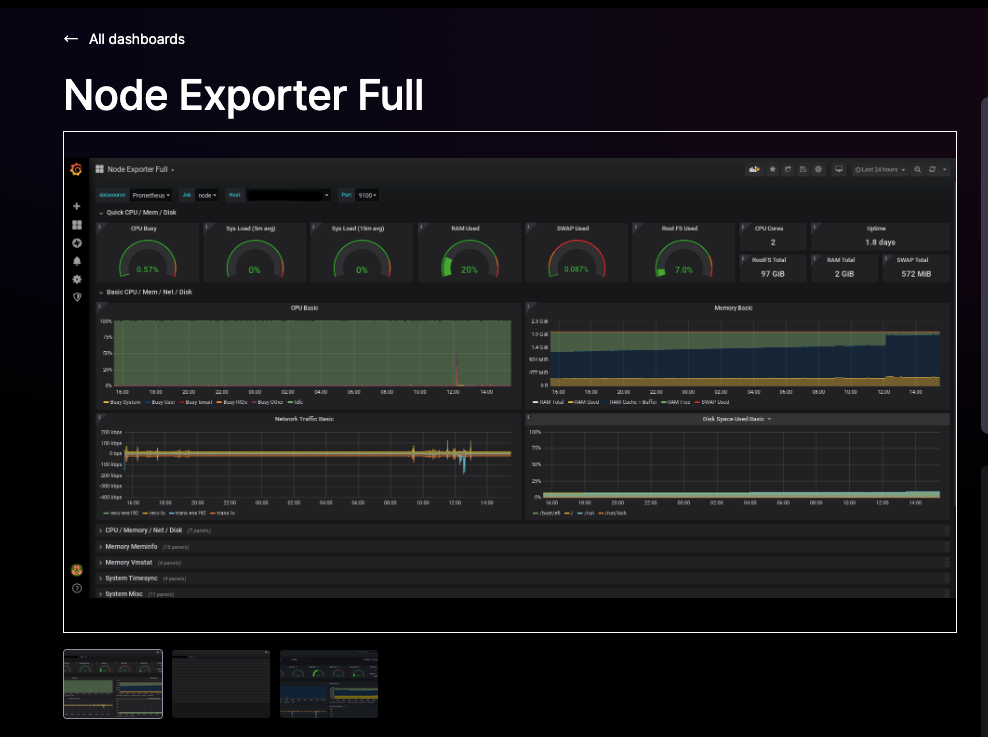Open the Configuration gear icon in sidebar
The image size is (988, 737).
[x=77, y=279]
